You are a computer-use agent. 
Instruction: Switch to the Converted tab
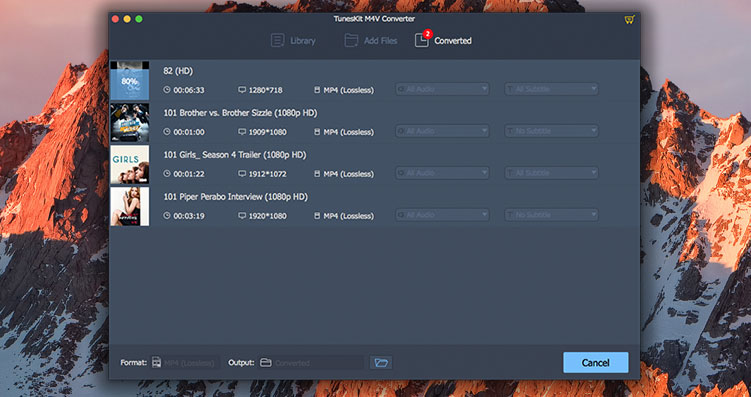click(443, 41)
